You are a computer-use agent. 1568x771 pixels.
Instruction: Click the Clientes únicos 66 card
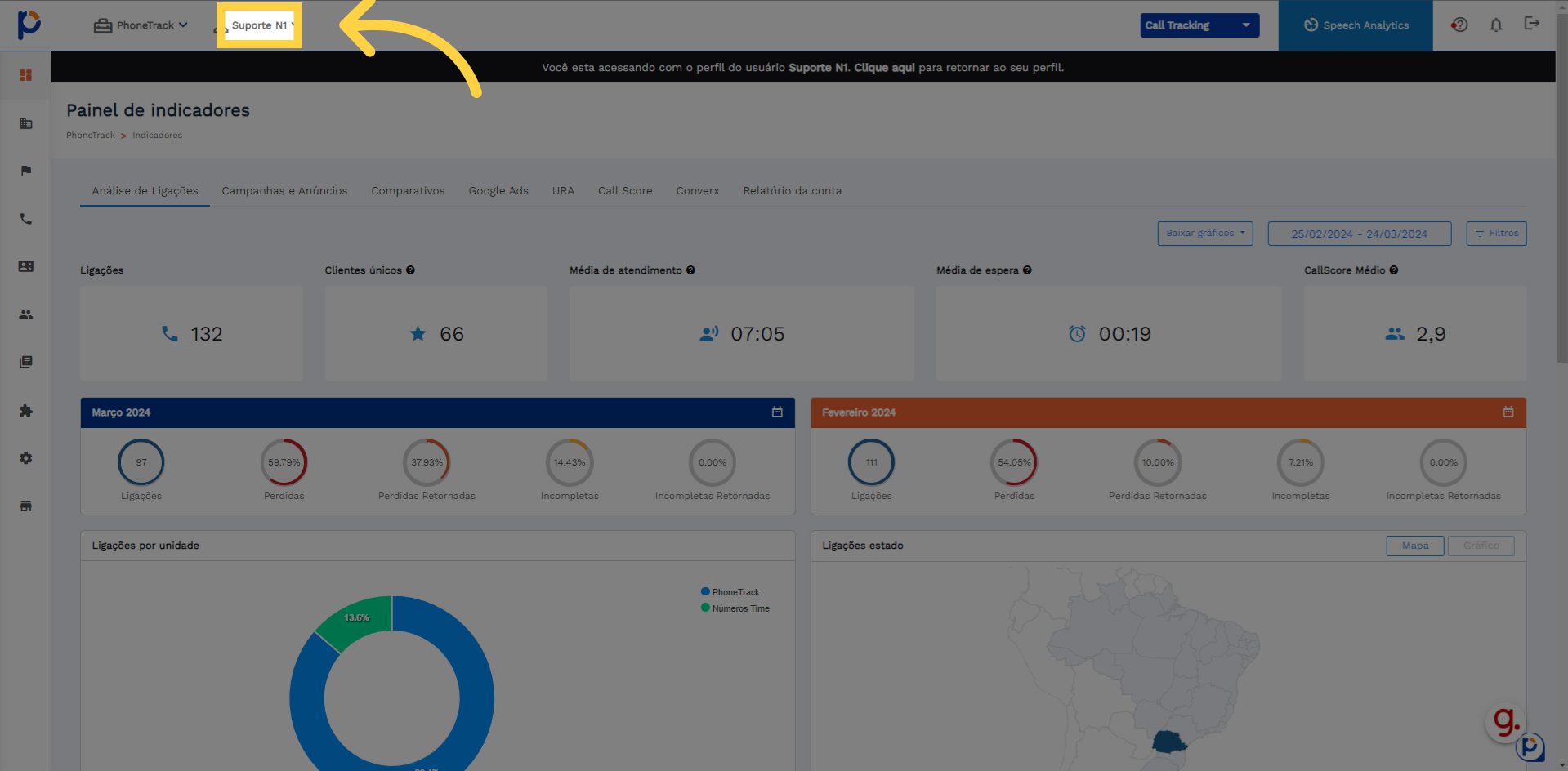tap(436, 333)
